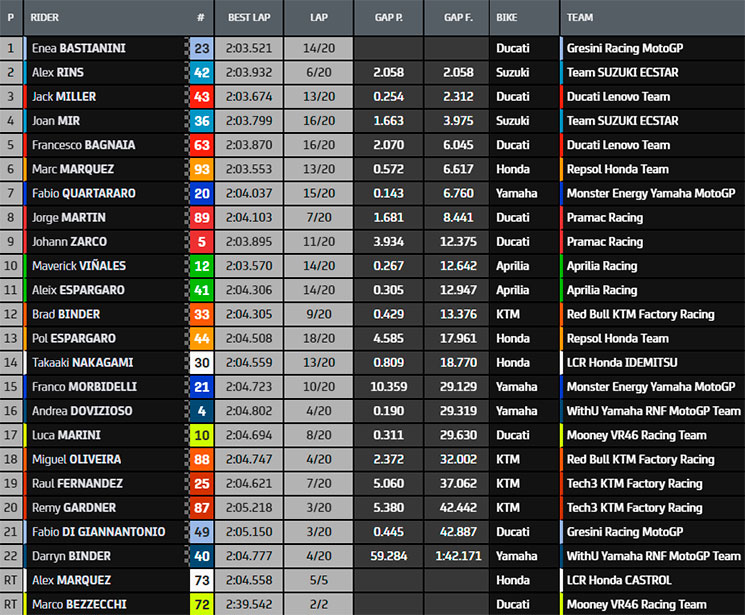Select rider name Pol ESPARGARO

(74, 338)
